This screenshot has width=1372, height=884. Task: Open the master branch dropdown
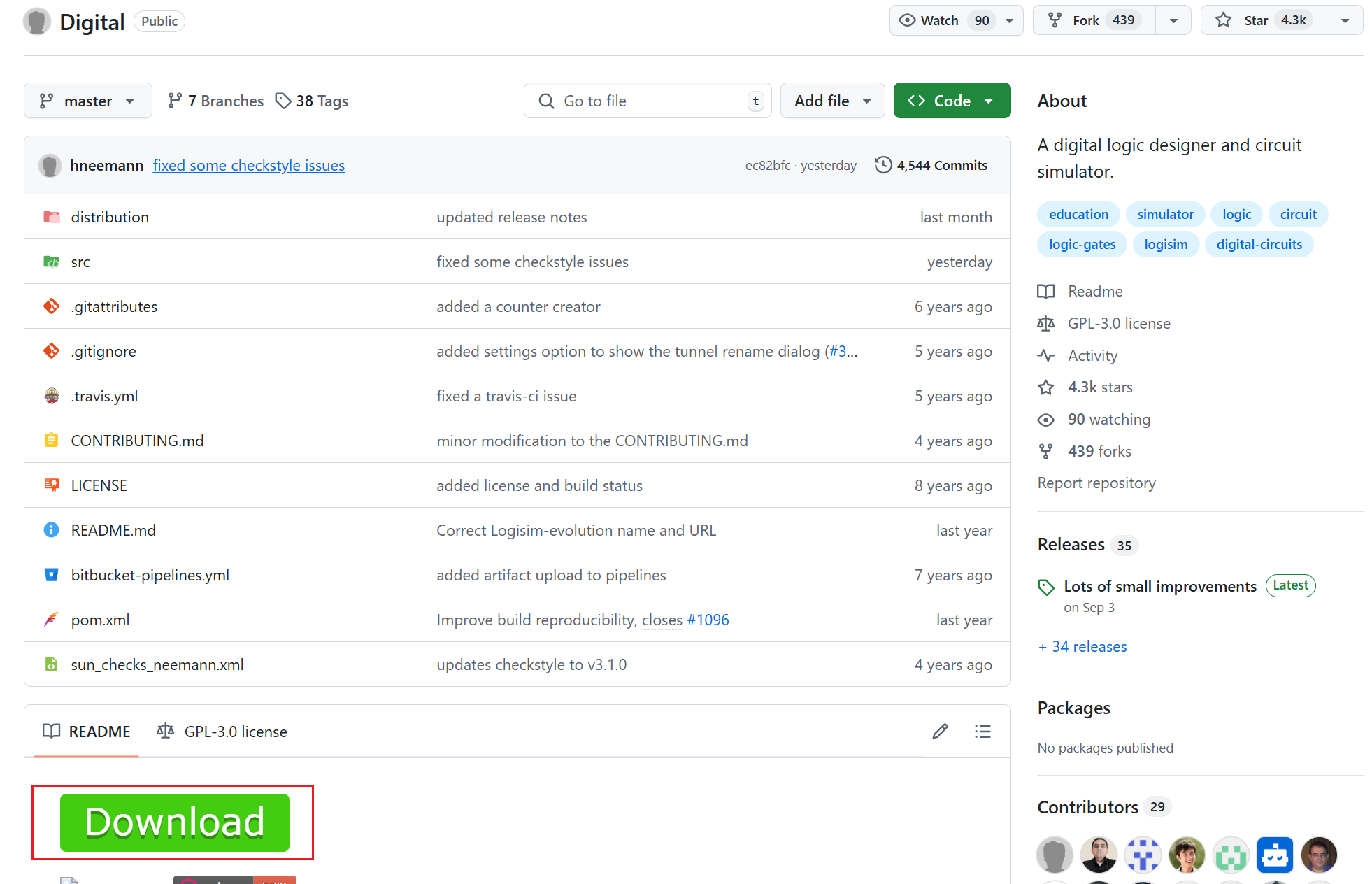click(87, 101)
